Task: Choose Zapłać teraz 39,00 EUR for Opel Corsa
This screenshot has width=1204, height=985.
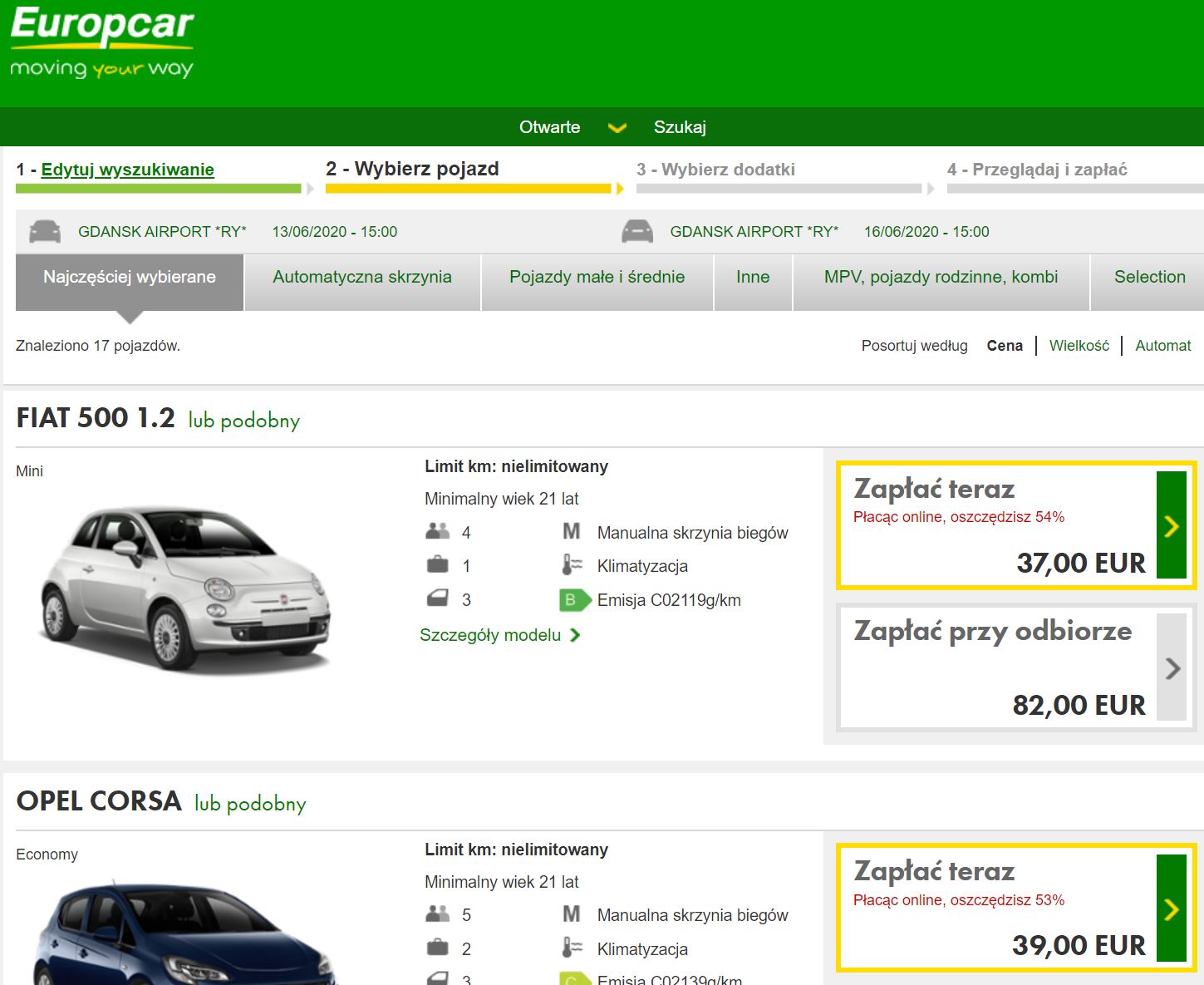Action: click(1016, 909)
